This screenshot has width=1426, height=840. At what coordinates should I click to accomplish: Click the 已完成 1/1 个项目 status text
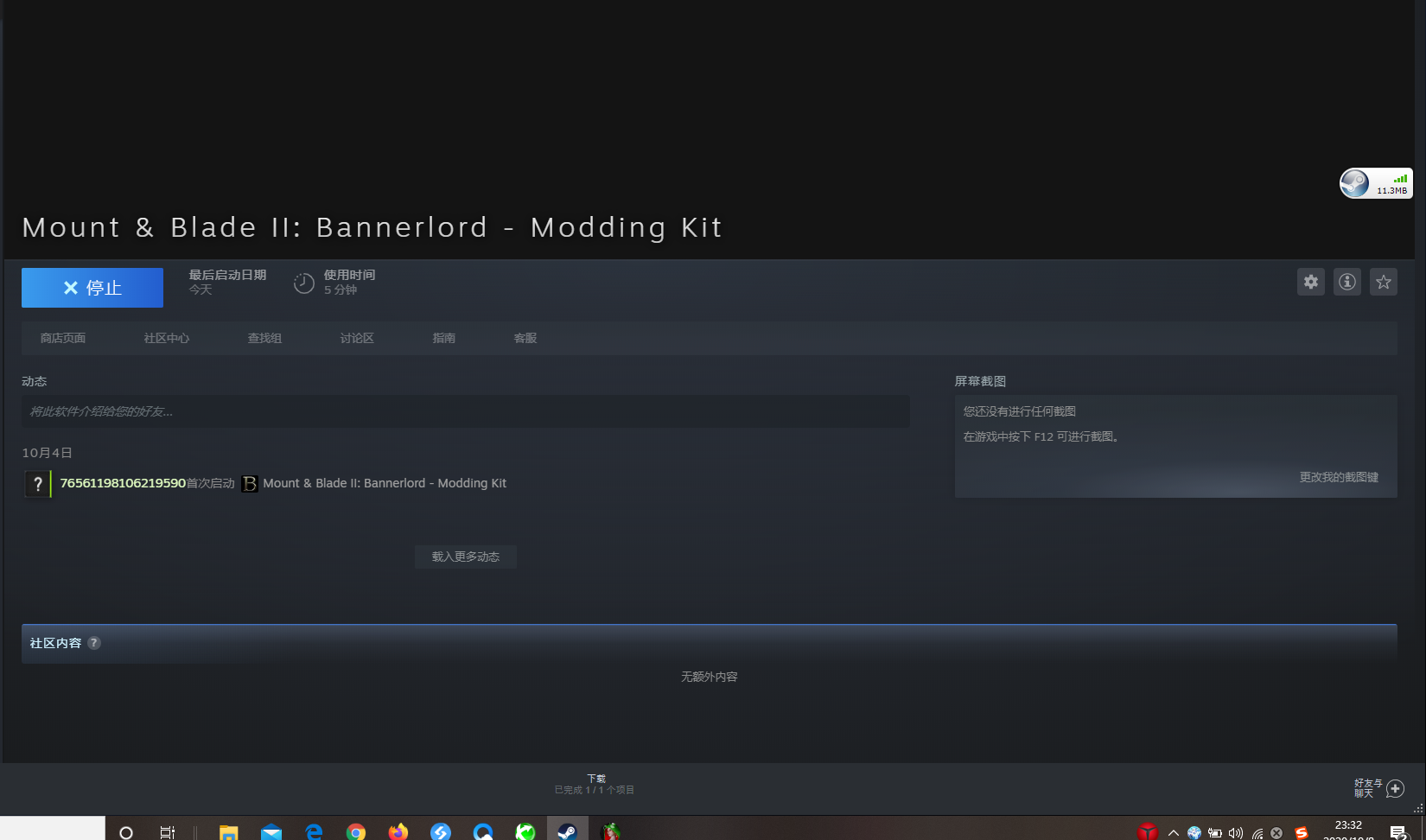coord(595,790)
